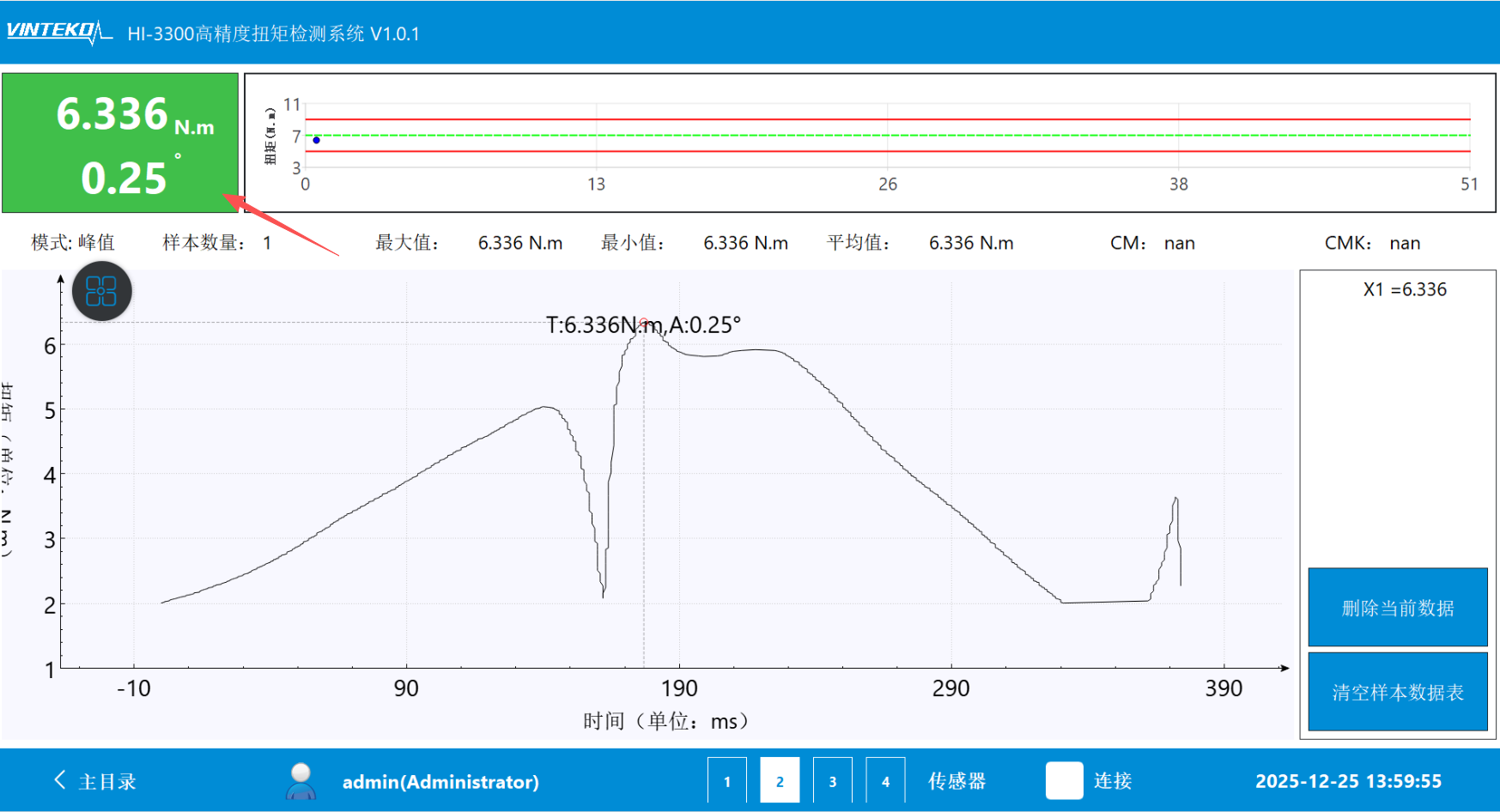This screenshot has height=812, width=1500.
Task: Click the round grid menu icon
Action: tap(101, 291)
